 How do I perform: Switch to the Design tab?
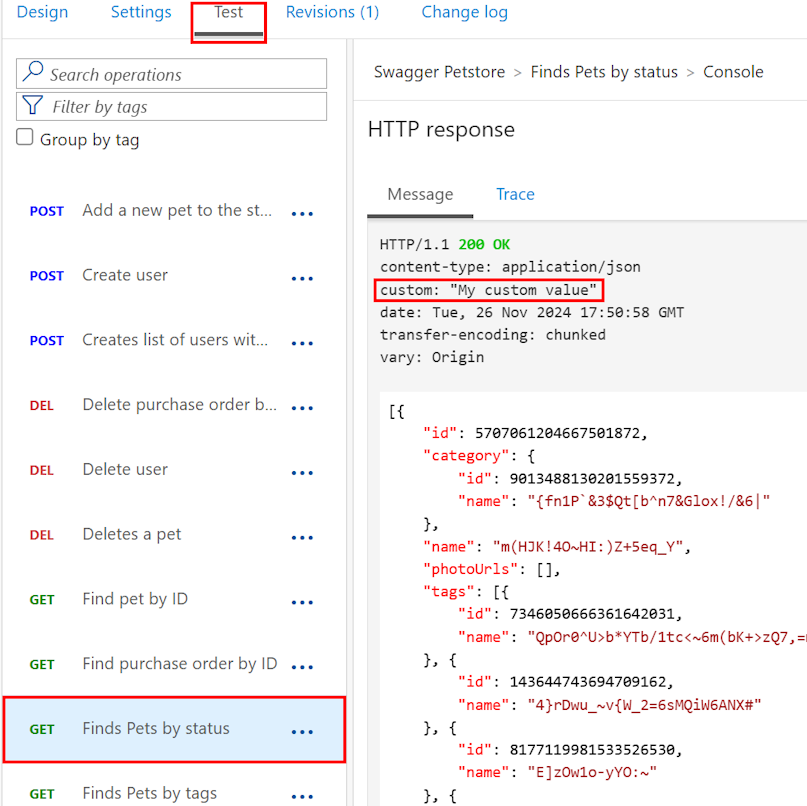click(x=42, y=13)
